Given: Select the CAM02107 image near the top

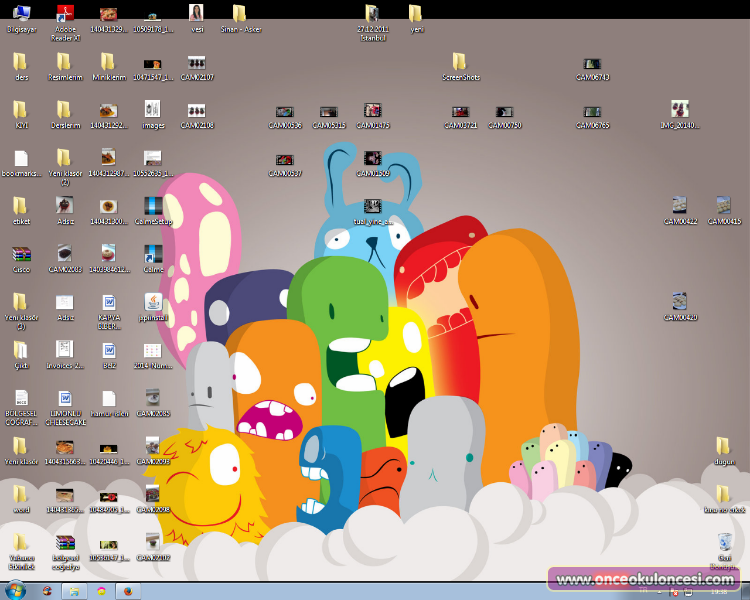Looking at the screenshot, I should click(x=196, y=62).
